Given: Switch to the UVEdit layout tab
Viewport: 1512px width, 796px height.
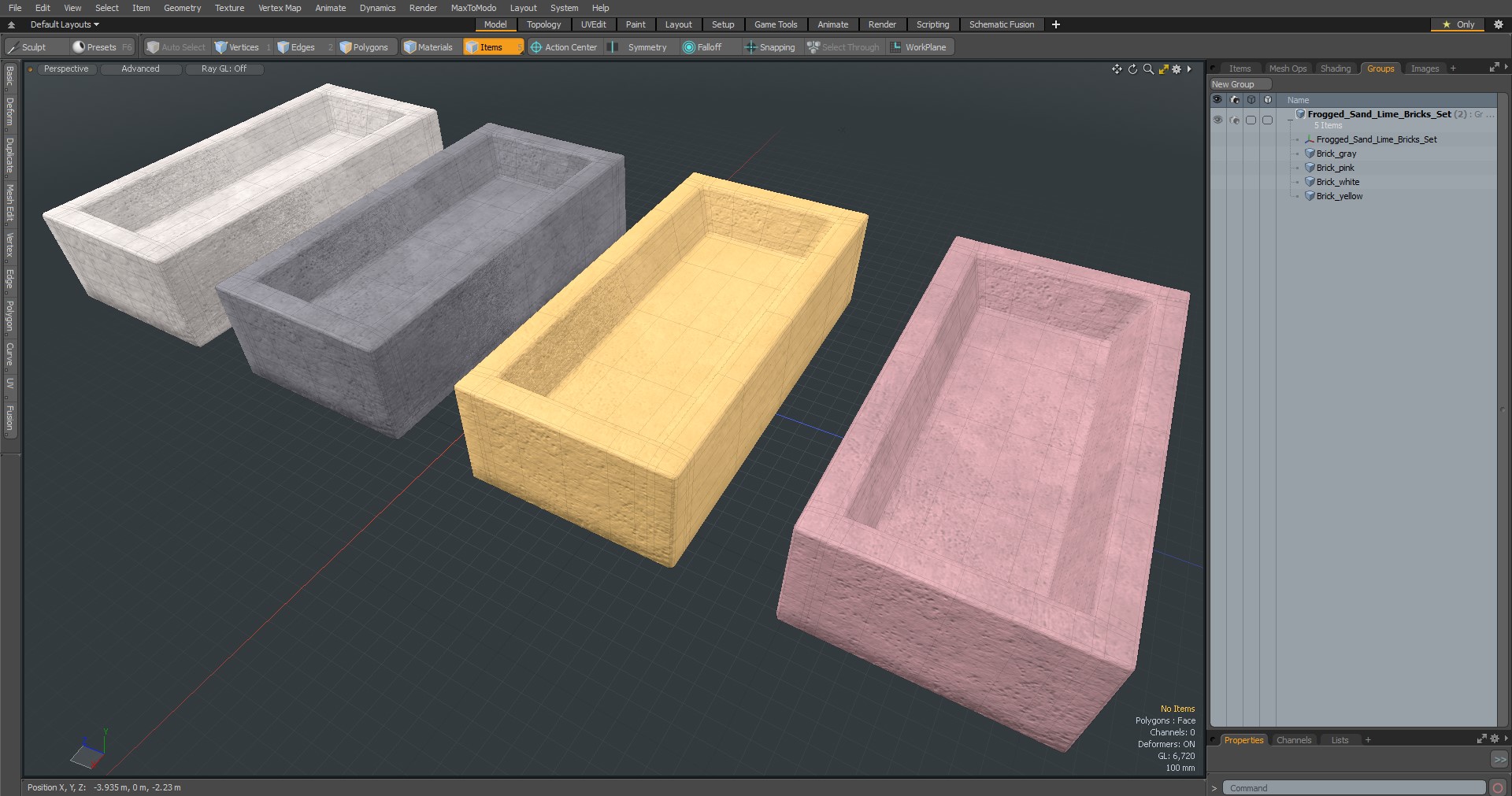Looking at the screenshot, I should (593, 24).
